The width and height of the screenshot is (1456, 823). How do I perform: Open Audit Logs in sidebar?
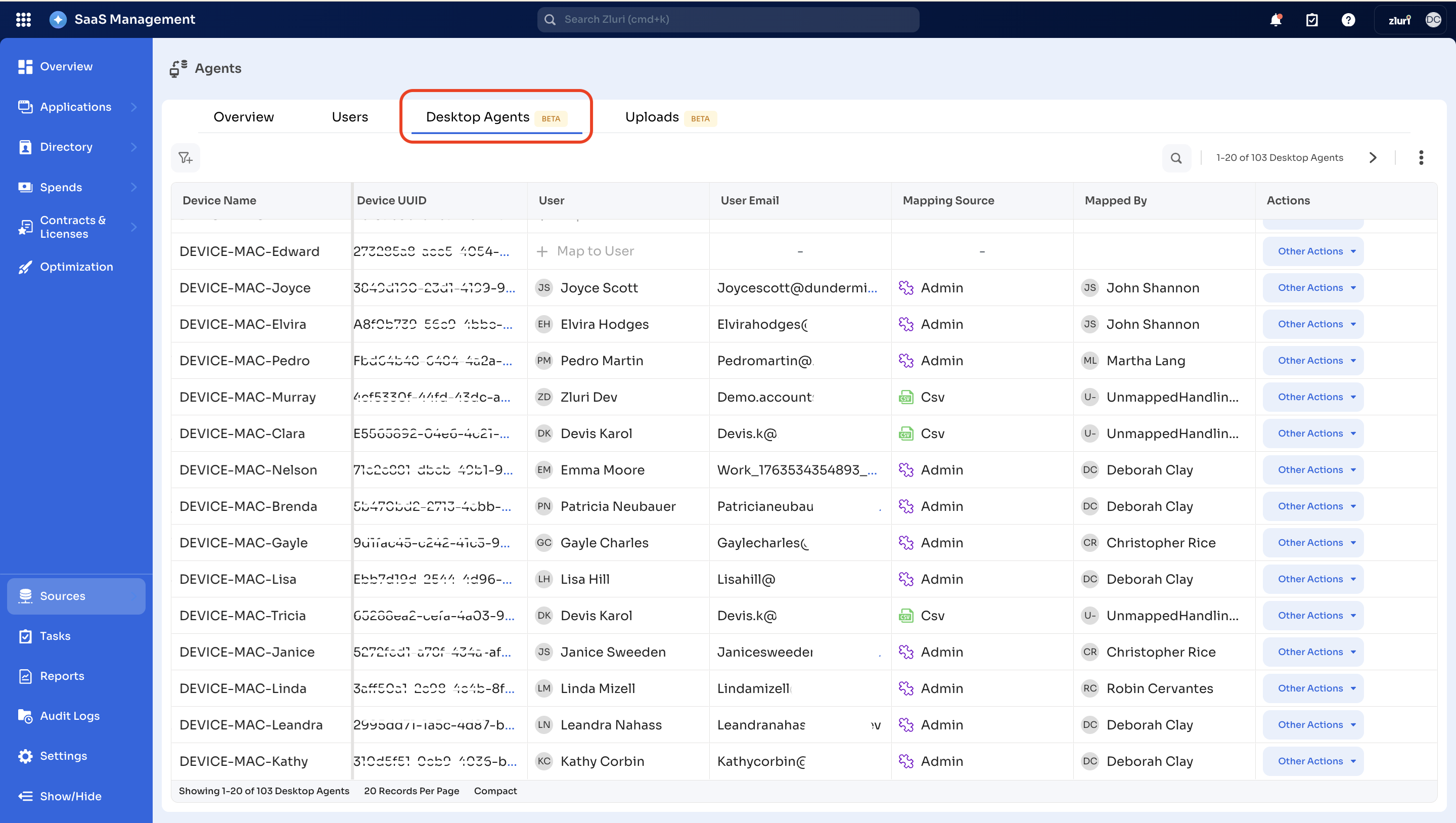(x=70, y=716)
